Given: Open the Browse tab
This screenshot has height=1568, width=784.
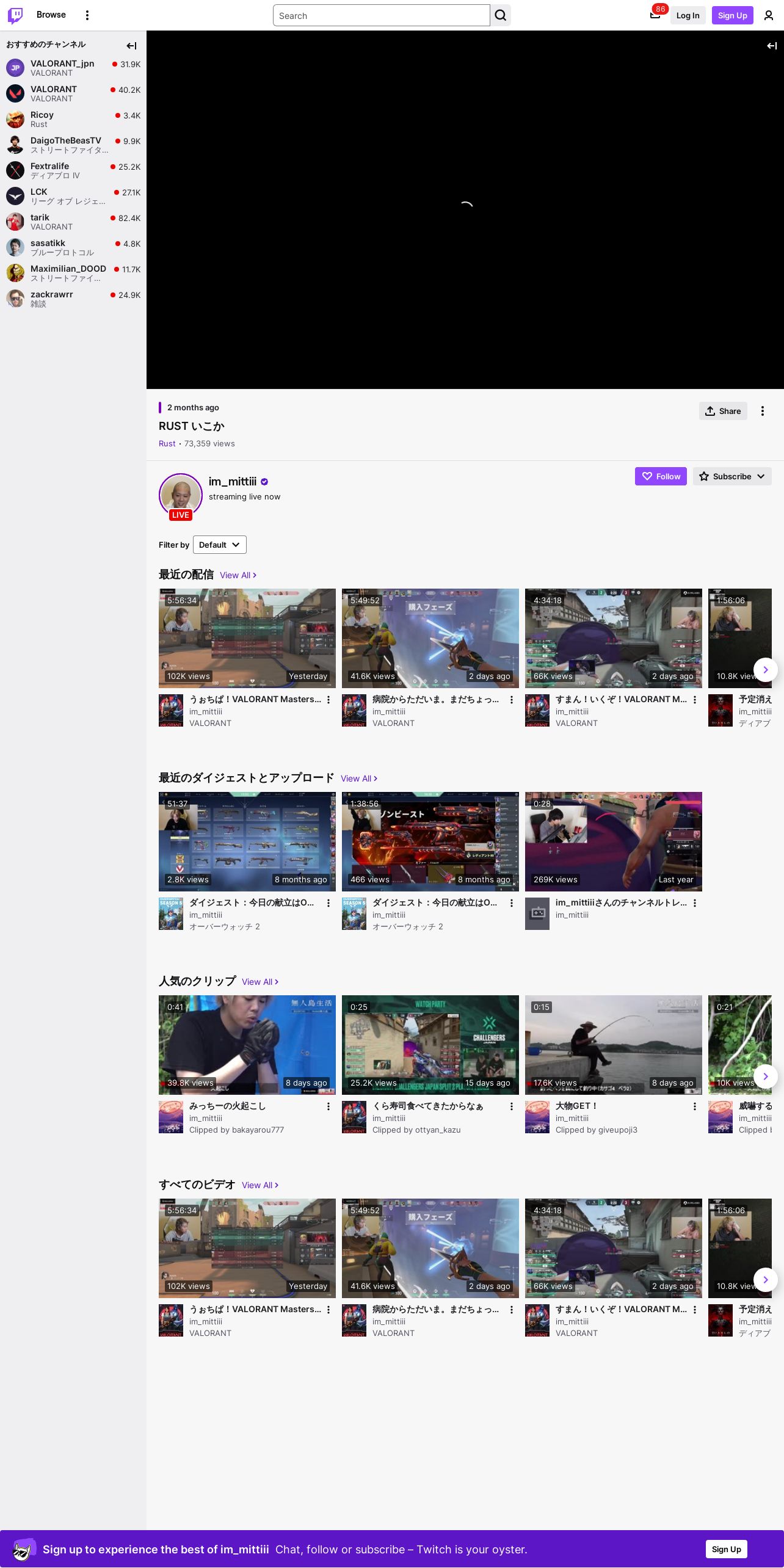Looking at the screenshot, I should 51,15.
